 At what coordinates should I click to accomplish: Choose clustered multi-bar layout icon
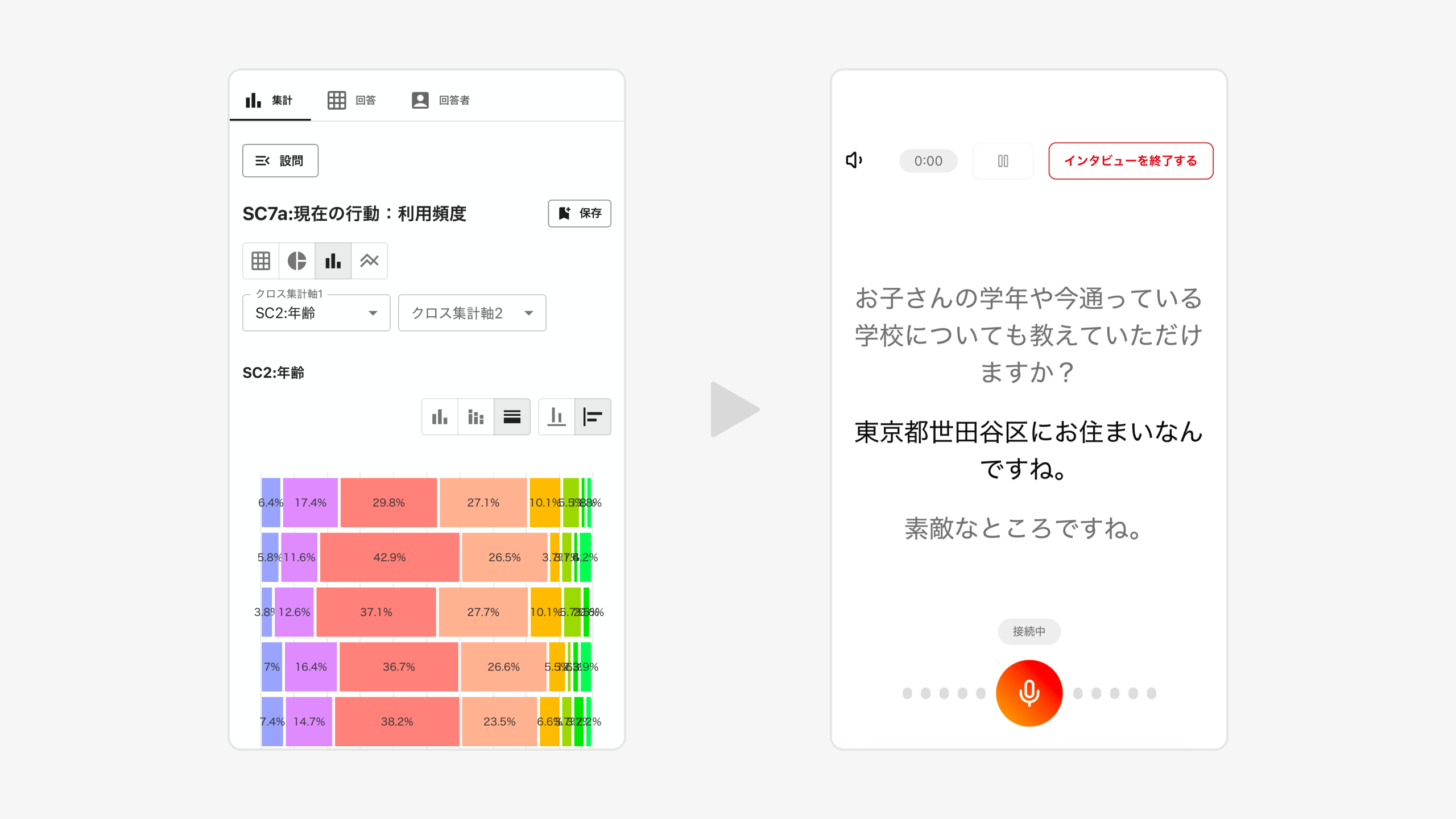(475, 417)
